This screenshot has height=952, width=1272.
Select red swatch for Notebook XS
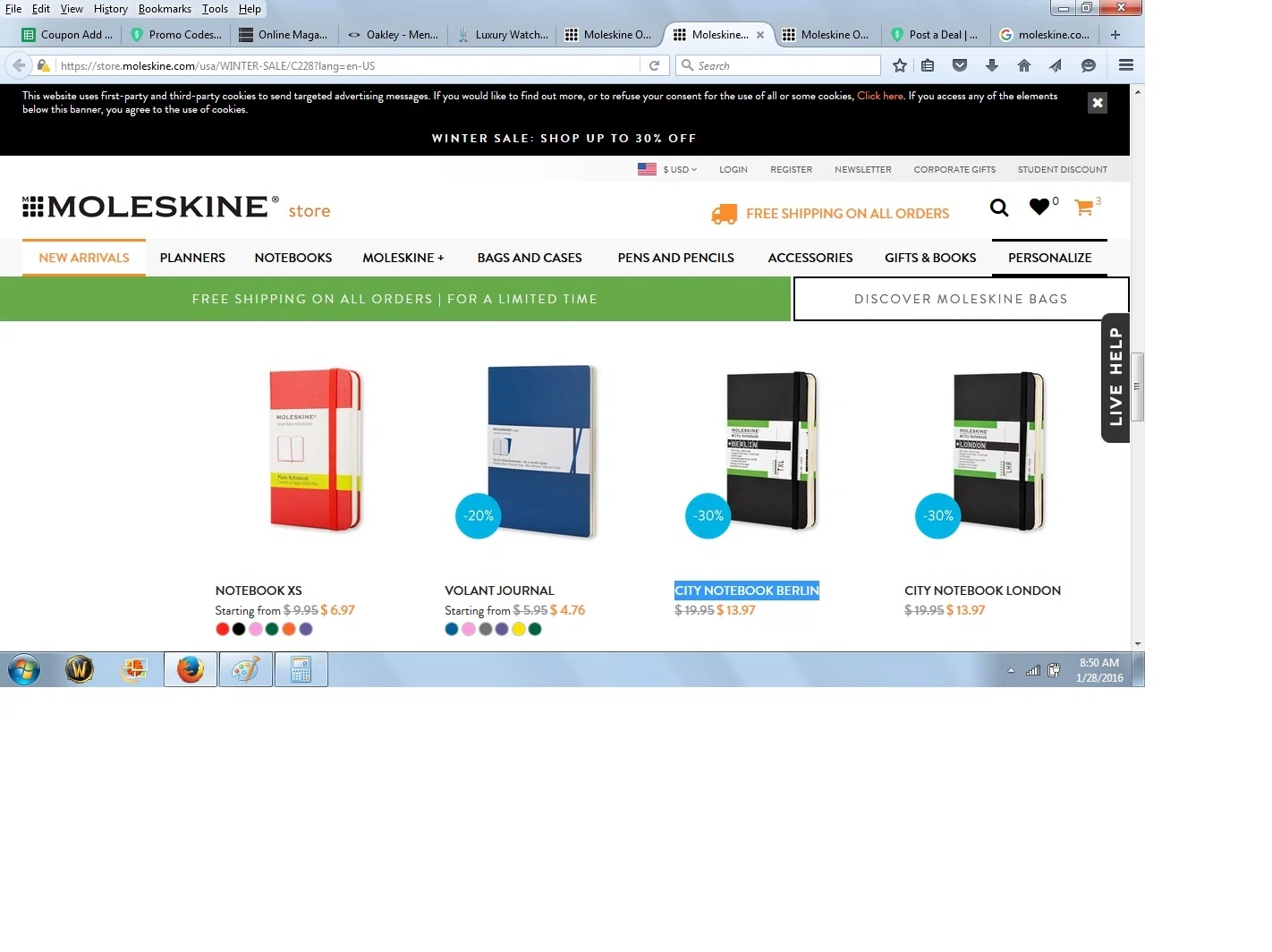[x=222, y=629]
